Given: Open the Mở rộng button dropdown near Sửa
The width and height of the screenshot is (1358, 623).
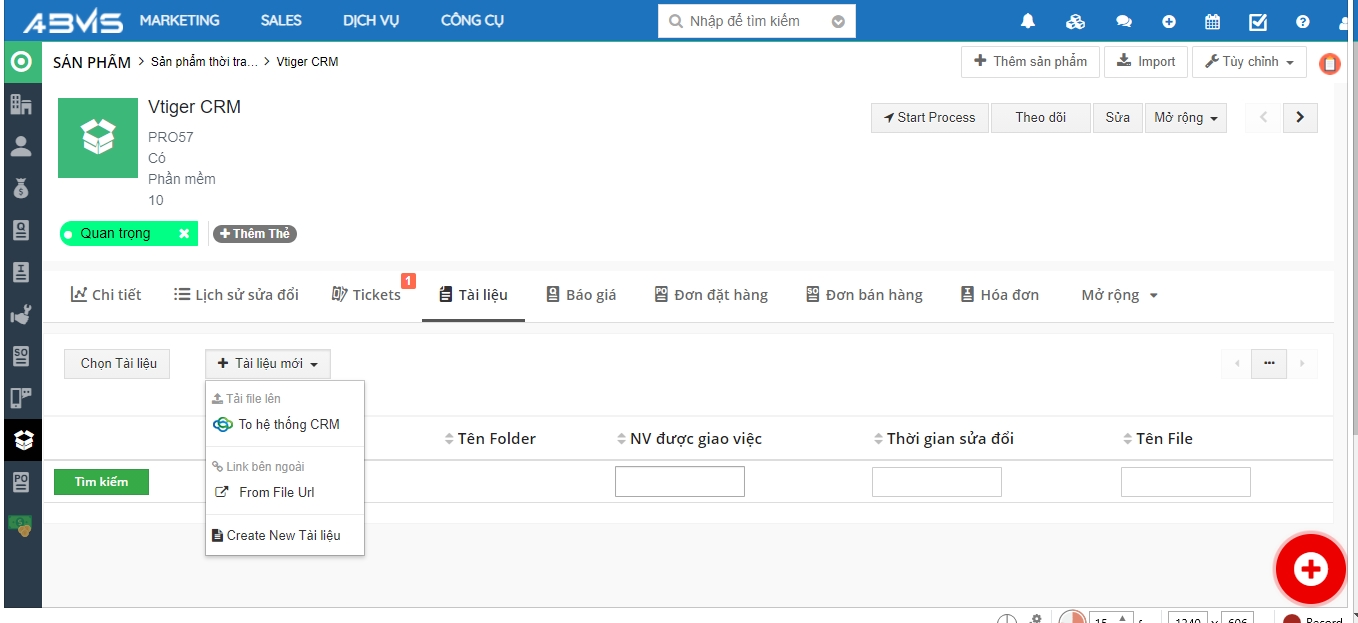Looking at the screenshot, I should pyautogui.click(x=1185, y=118).
